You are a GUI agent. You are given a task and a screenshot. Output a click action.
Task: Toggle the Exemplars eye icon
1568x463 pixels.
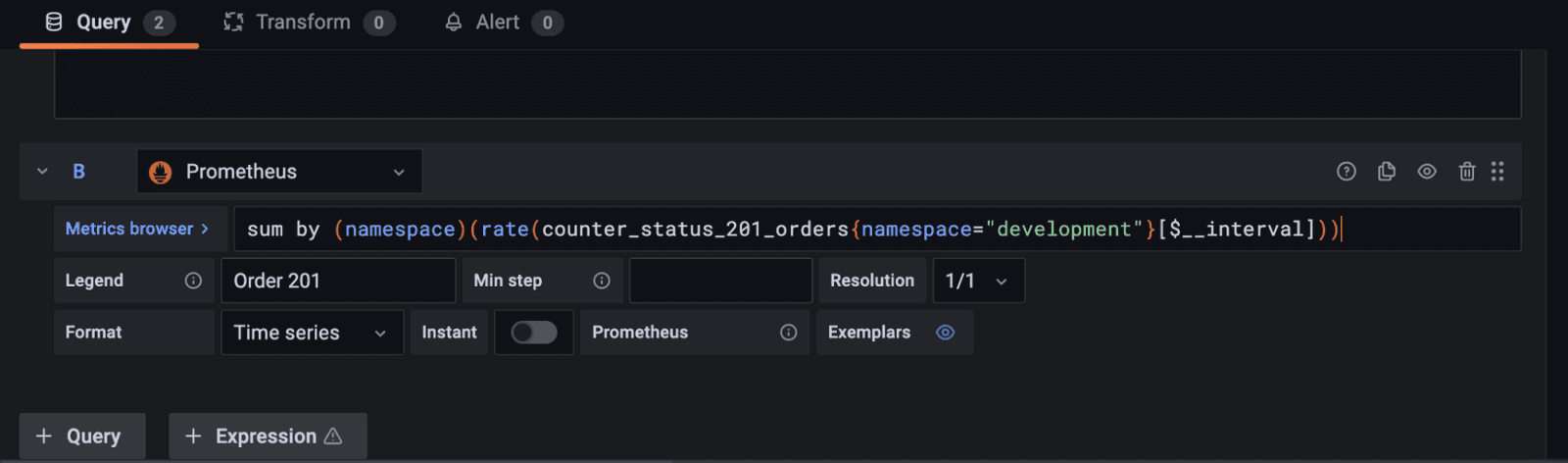(945, 333)
